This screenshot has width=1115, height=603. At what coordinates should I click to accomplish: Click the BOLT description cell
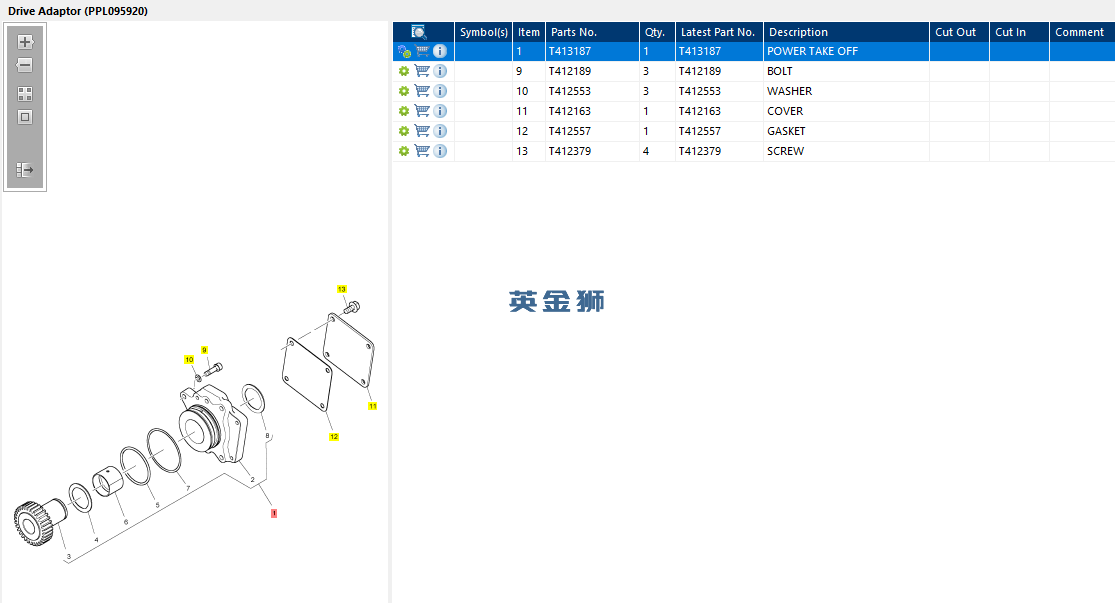coord(846,71)
